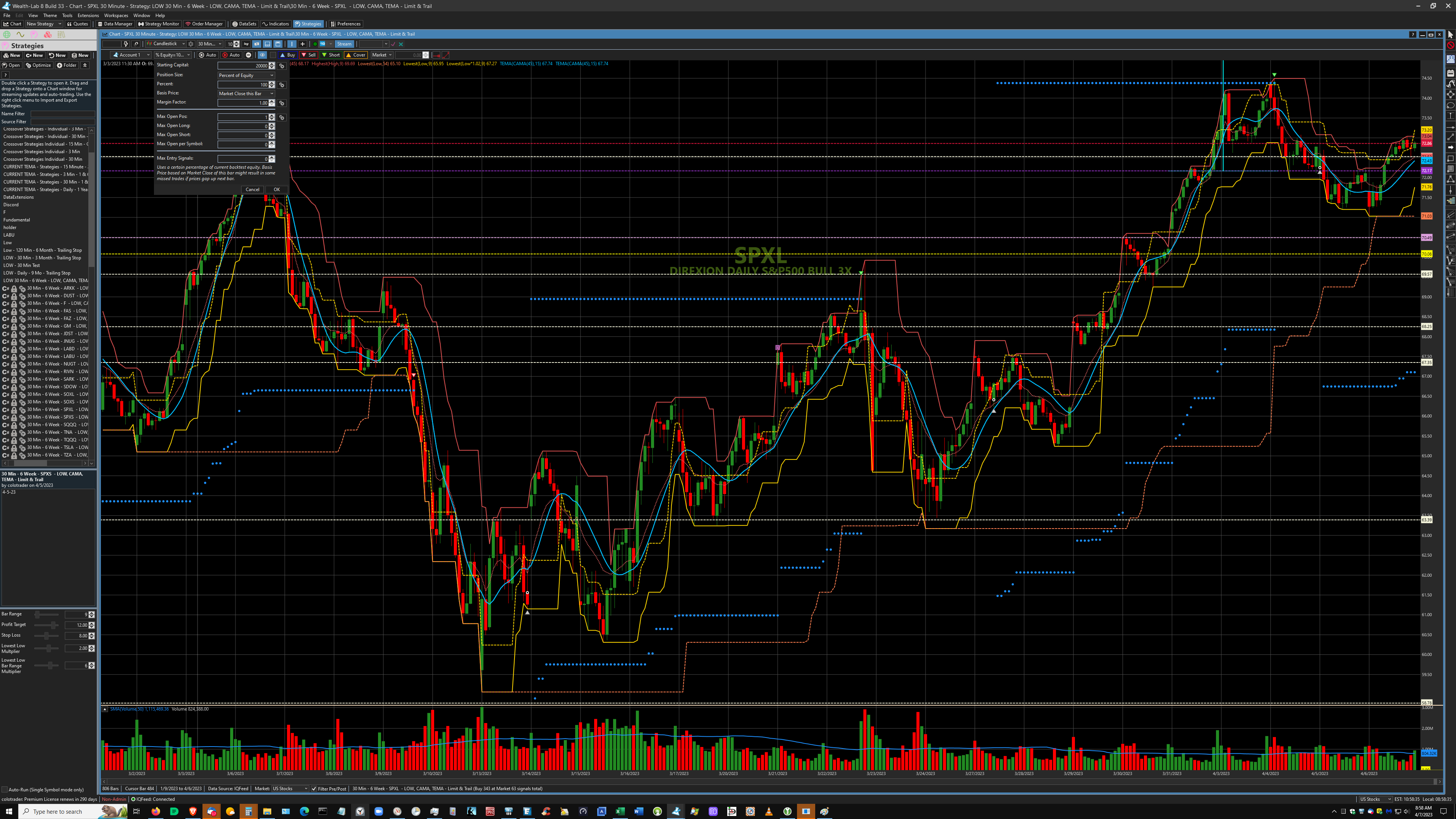Open the Theme menu
Viewport: 1456px width, 819px height.
point(50,15)
